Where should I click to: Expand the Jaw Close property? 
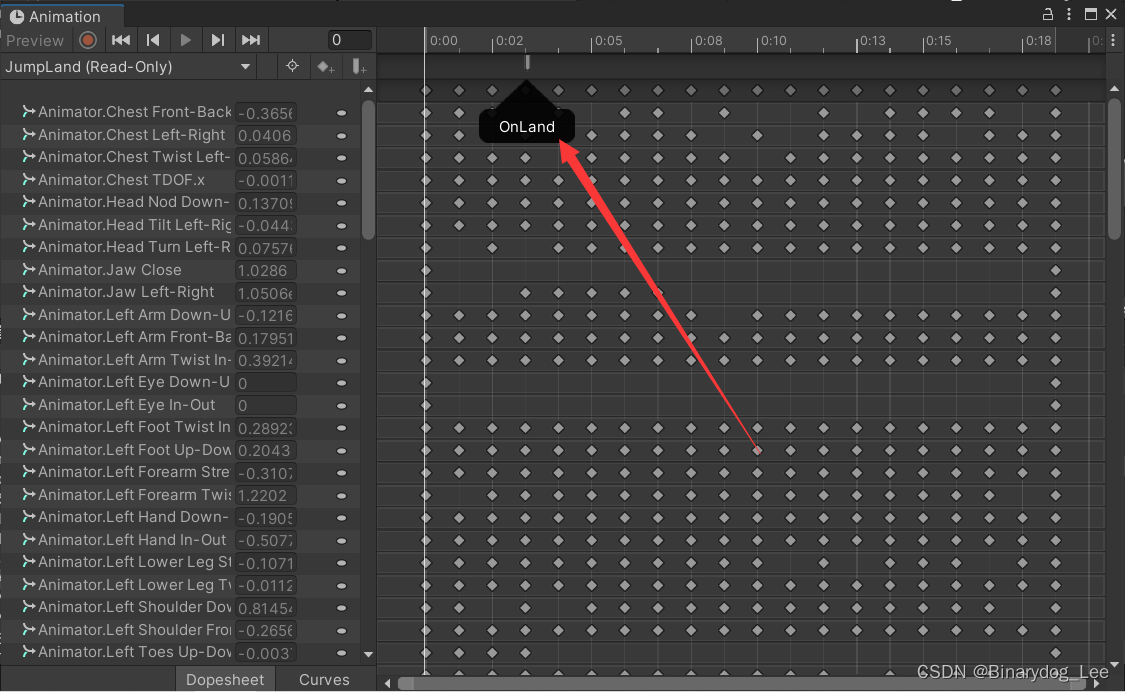click(x=28, y=270)
